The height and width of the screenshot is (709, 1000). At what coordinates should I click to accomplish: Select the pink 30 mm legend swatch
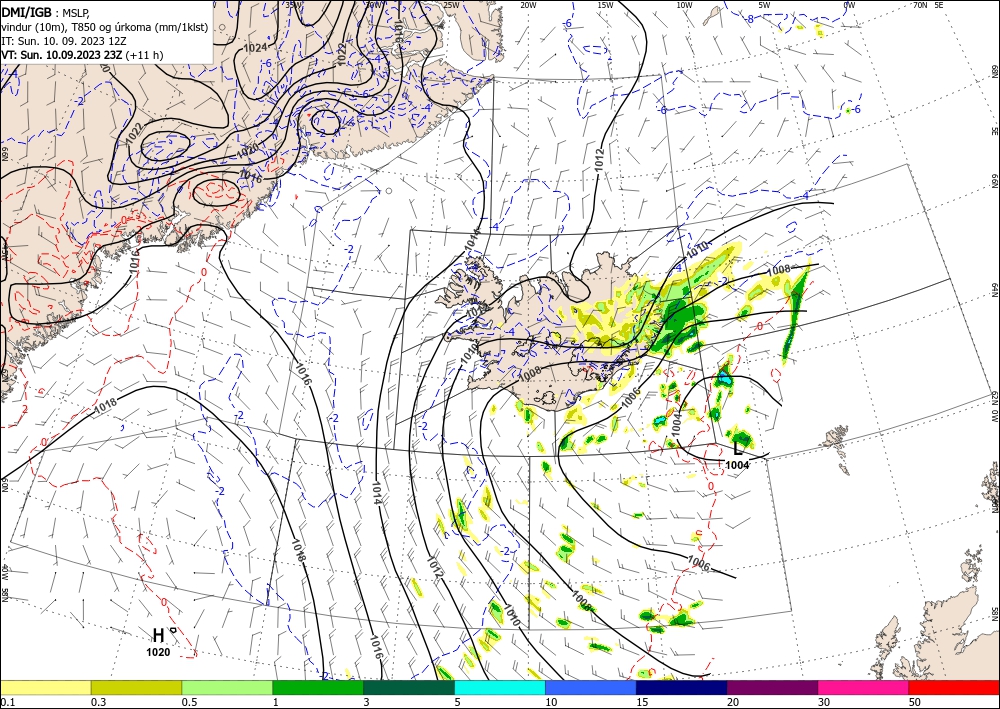[x=864, y=687]
